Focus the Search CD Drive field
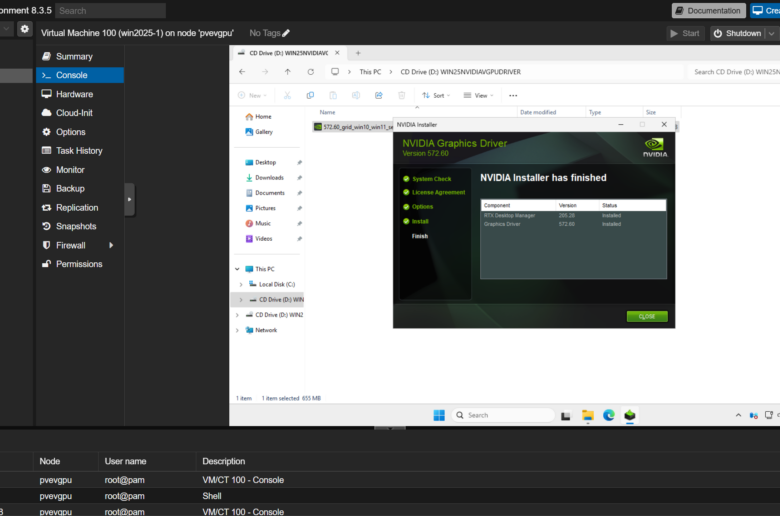Screen dimensions: 780x516 pos(733,72)
